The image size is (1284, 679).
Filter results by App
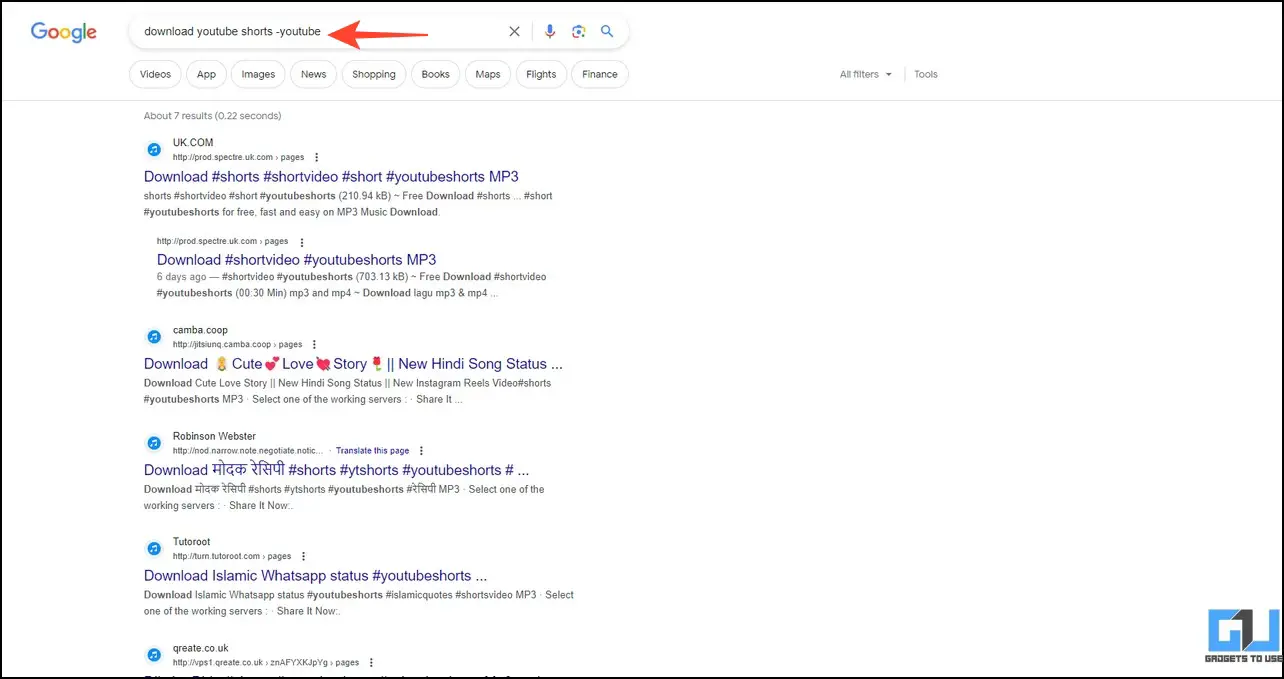(206, 74)
